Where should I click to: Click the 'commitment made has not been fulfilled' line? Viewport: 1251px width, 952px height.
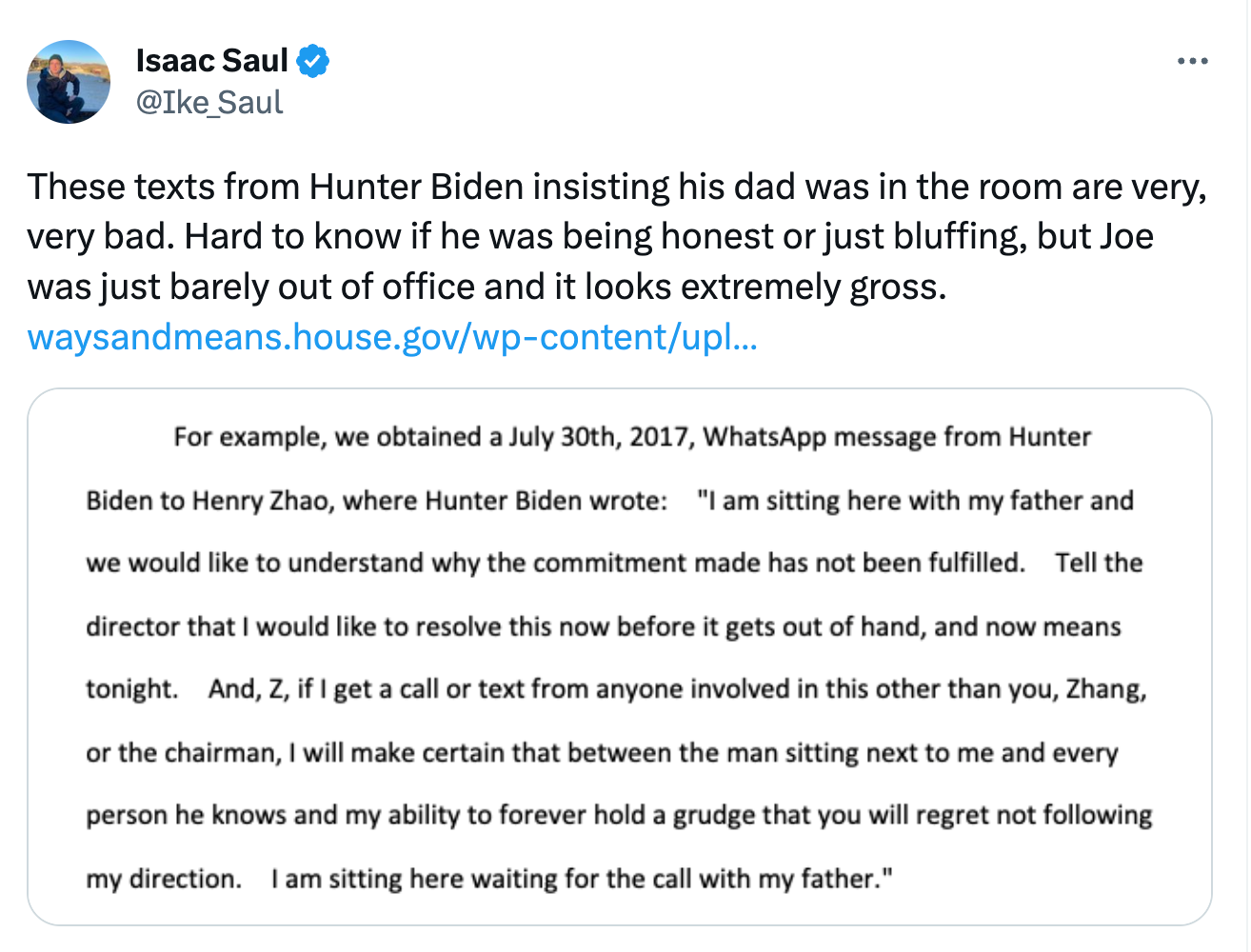pyautogui.click(x=614, y=564)
